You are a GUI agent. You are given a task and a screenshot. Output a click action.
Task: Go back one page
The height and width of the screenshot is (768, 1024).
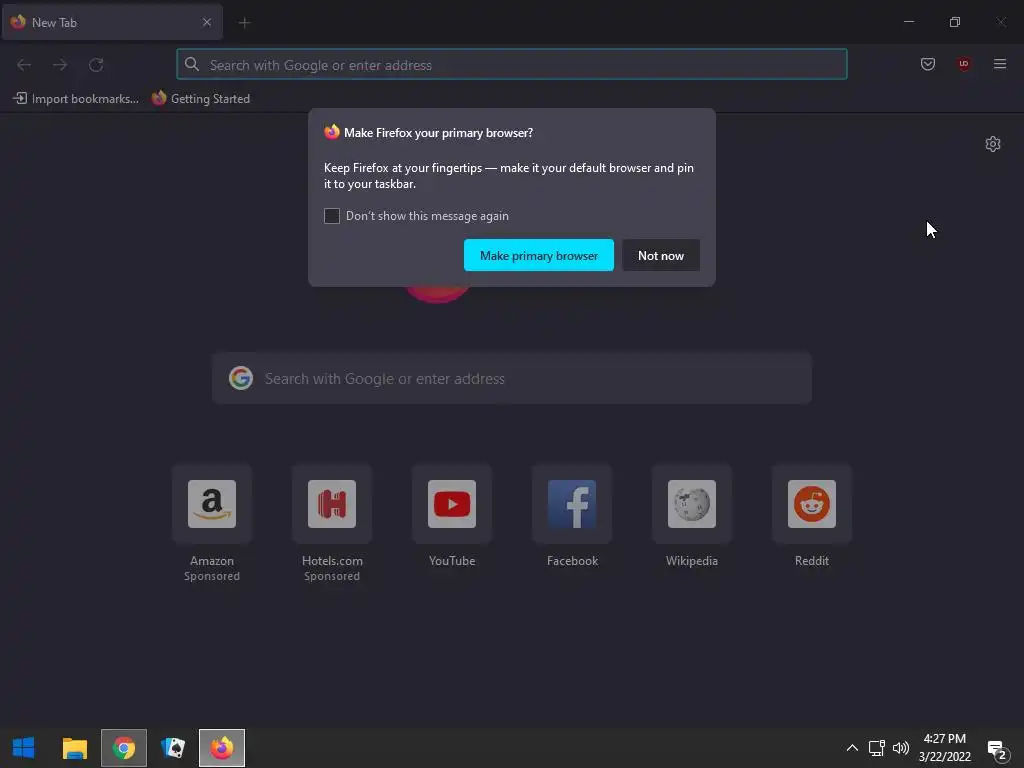tap(24, 65)
